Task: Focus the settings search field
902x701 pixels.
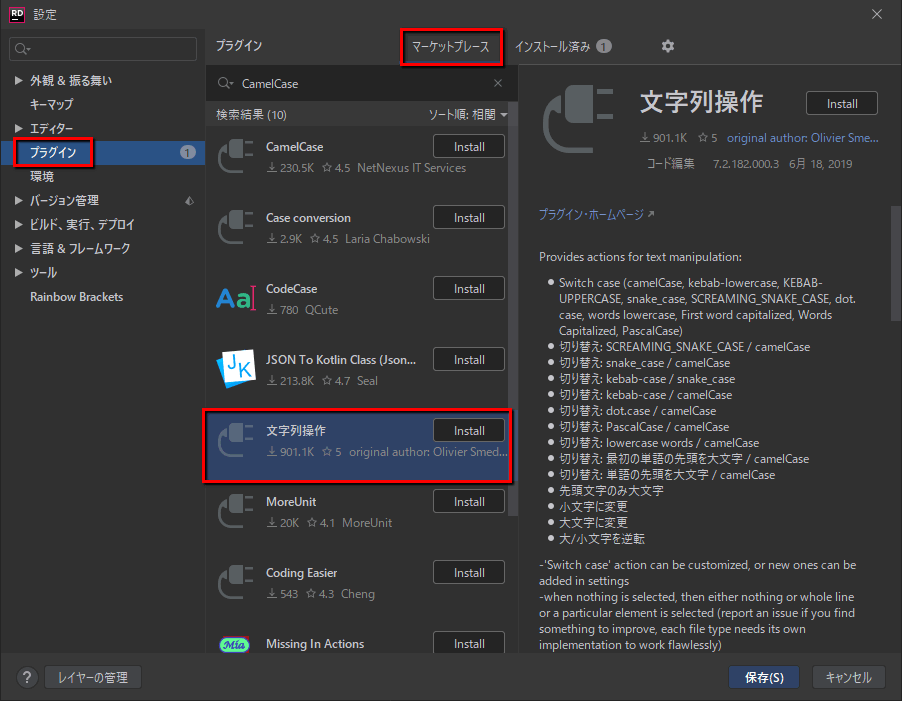Action: click(103, 49)
